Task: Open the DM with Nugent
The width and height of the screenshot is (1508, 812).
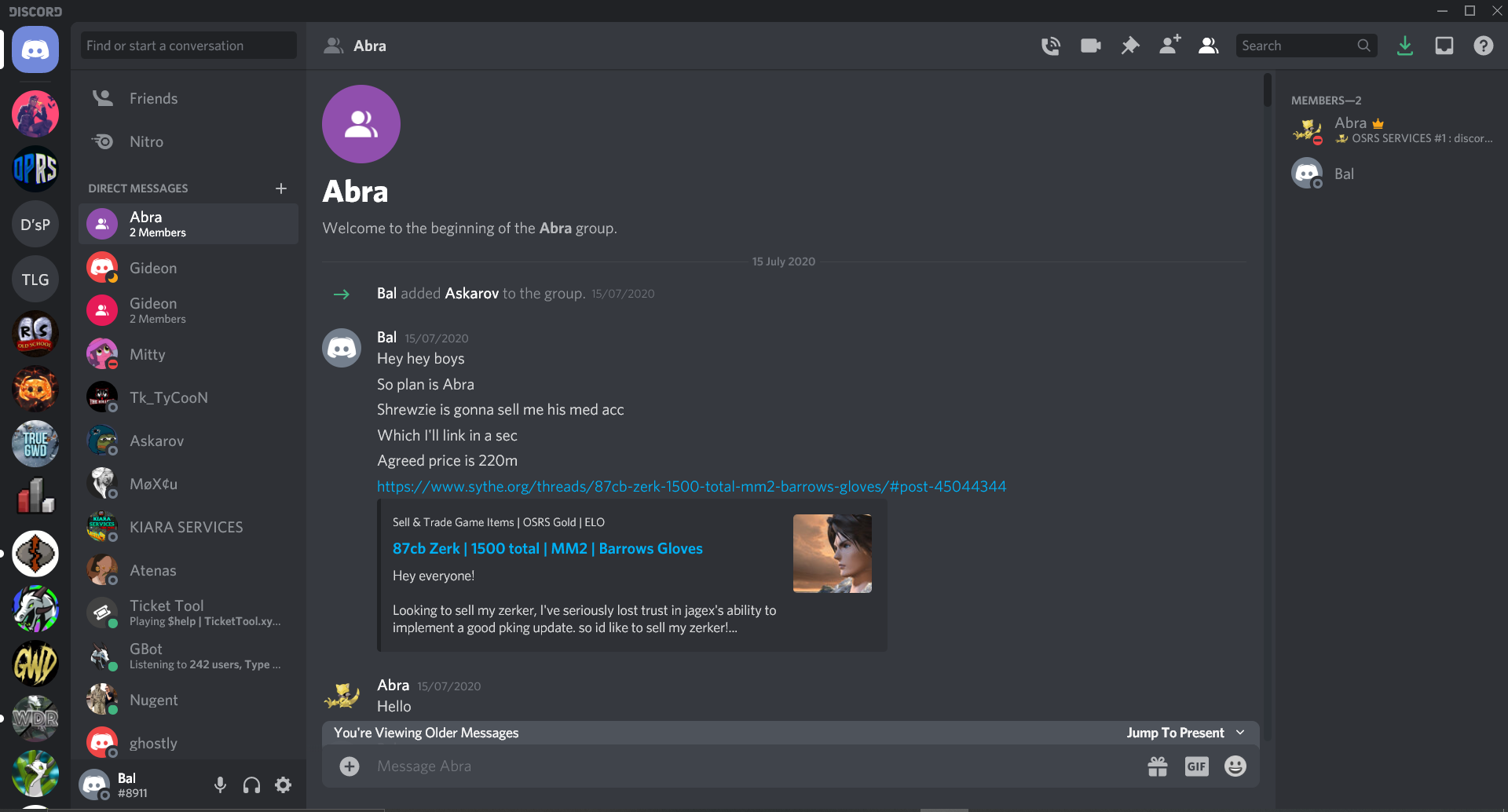Action: pyautogui.click(x=188, y=700)
